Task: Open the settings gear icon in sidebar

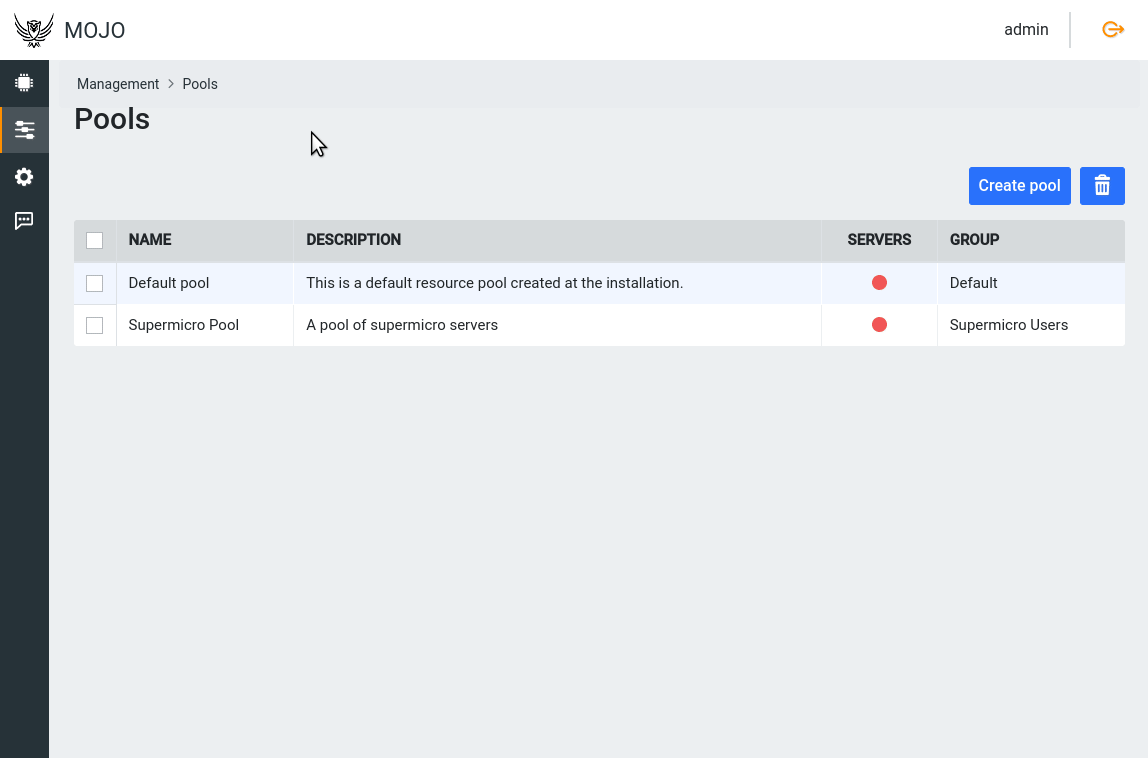Action: (x=24, y=177)
